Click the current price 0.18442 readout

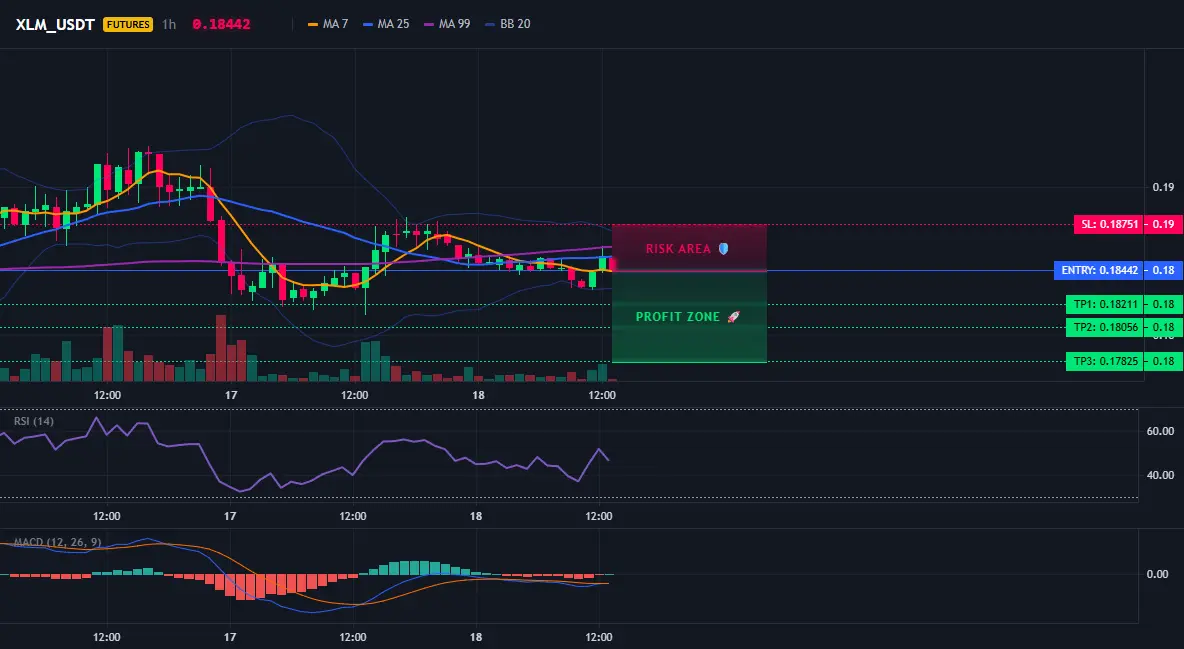pos(221,24)
